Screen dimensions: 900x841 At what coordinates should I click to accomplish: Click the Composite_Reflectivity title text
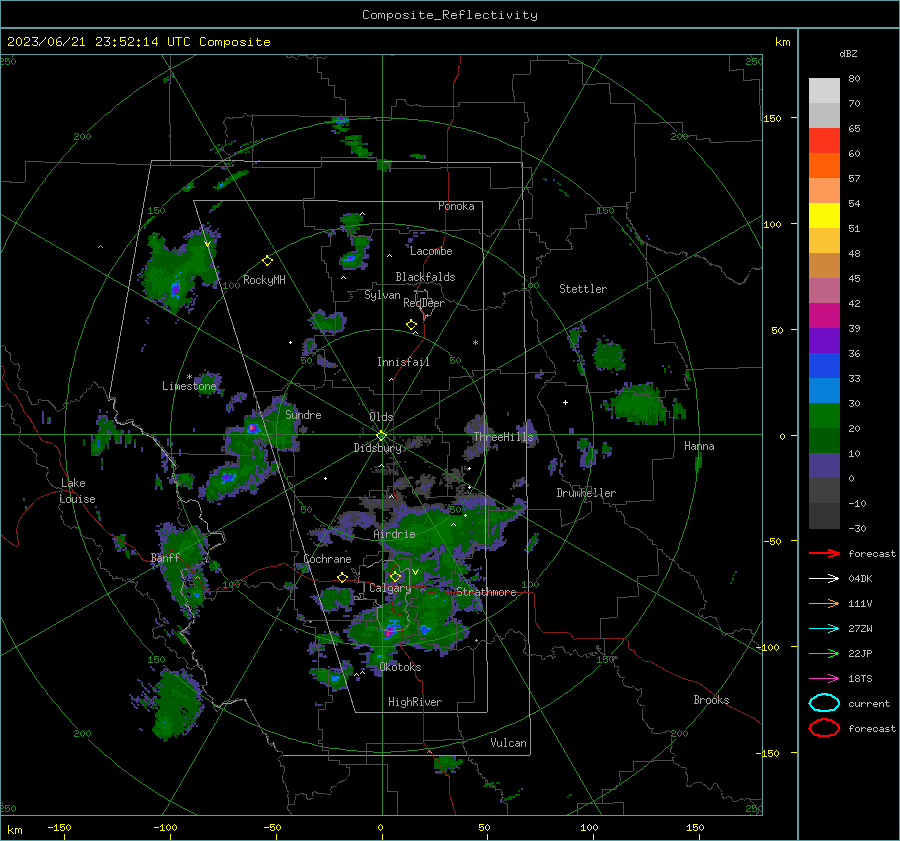pos(450,15)
